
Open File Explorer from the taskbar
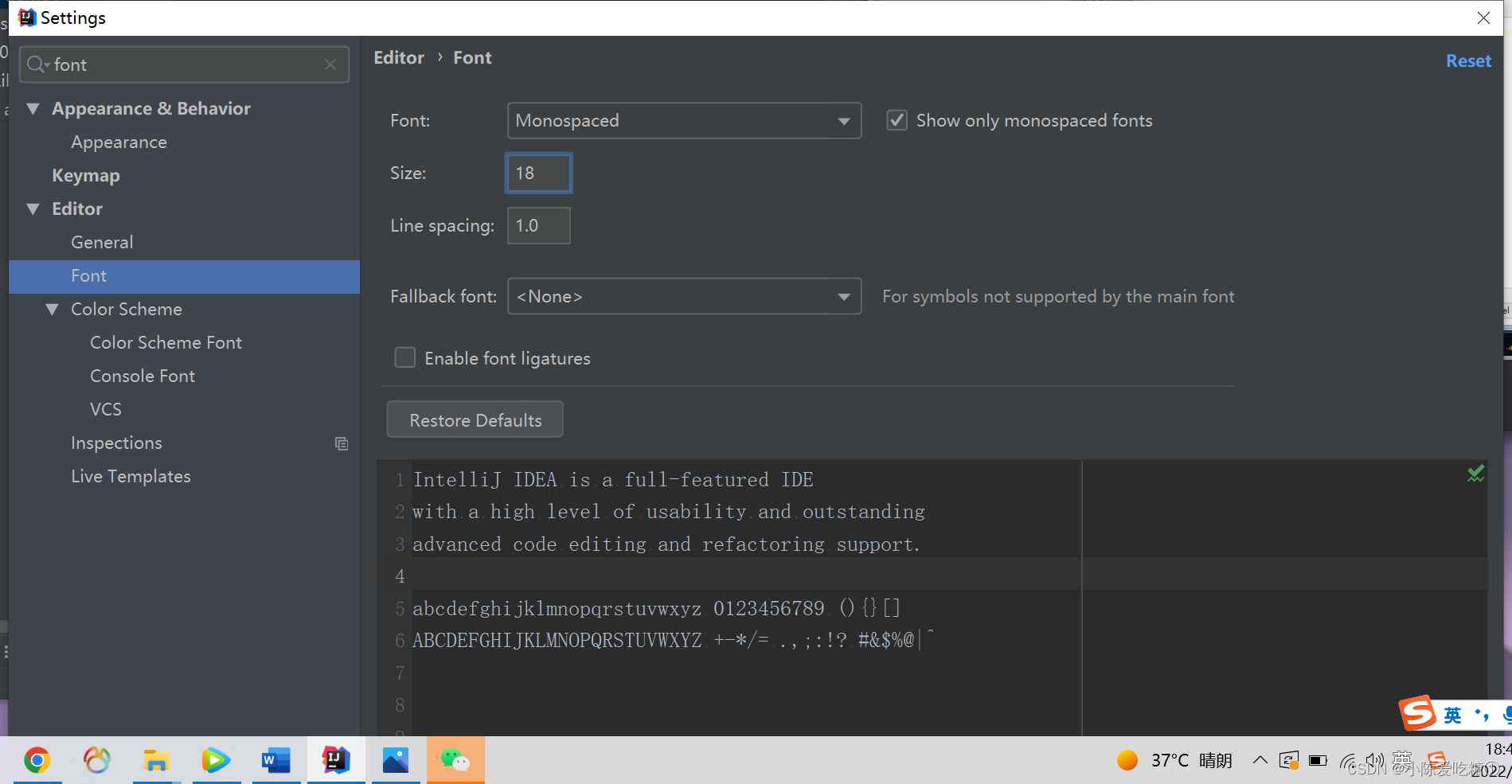point(156,760)
